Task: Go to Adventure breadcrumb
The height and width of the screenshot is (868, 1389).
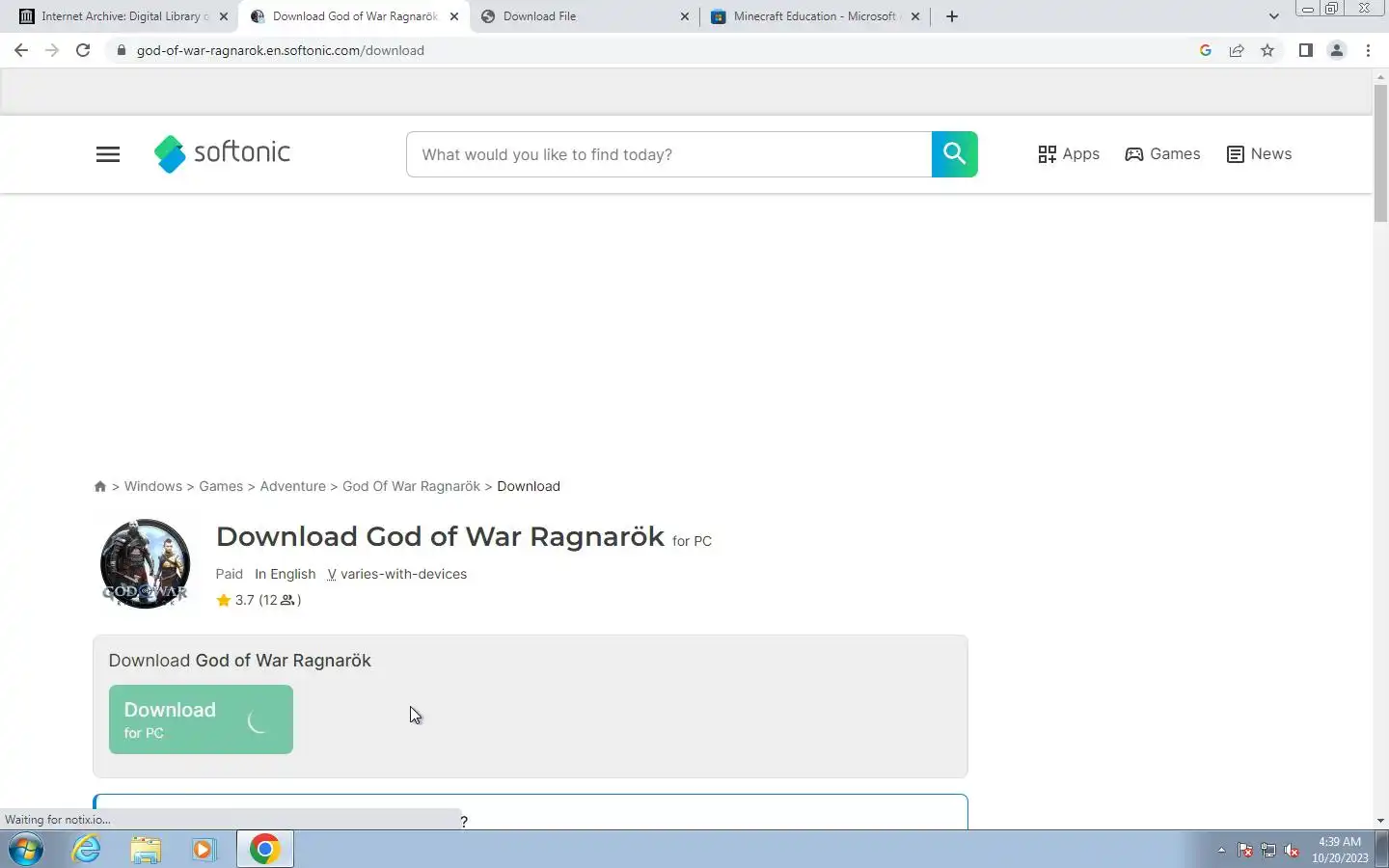Action: click(292, 486)
